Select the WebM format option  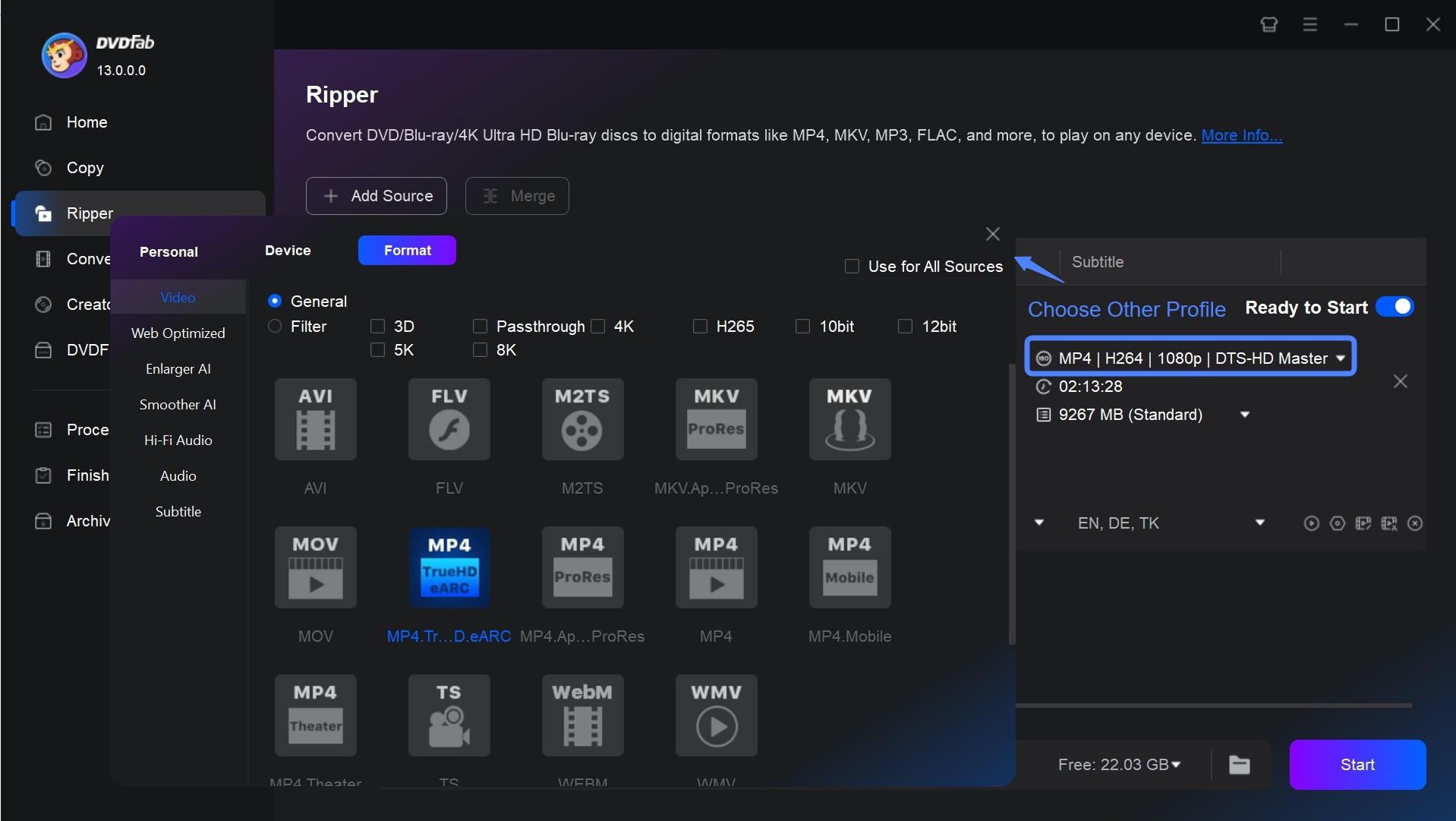[582, 715]
